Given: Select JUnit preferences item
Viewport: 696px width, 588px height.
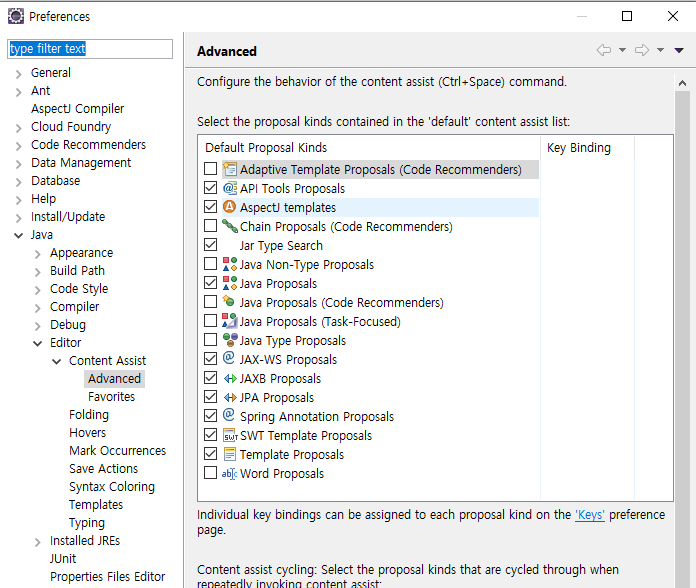Looking at the screenshot, I should tap(63, 559).
